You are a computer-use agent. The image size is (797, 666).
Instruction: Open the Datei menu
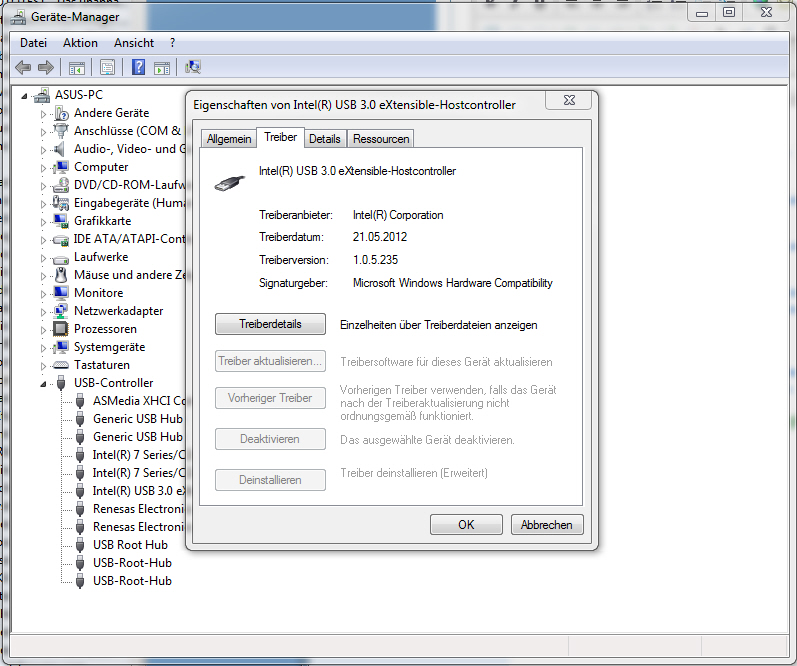click(x=34, y=43)
